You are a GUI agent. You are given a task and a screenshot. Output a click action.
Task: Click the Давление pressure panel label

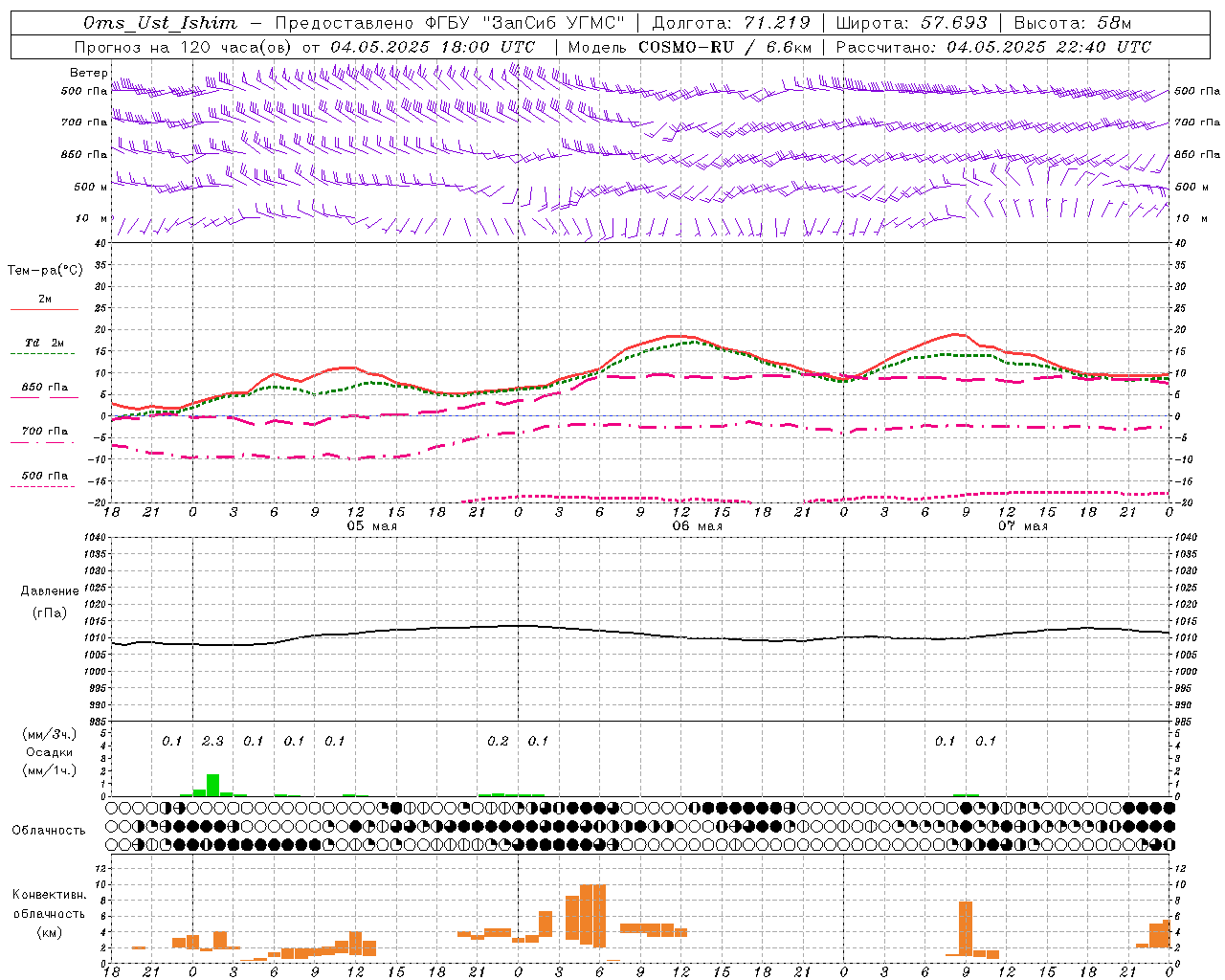50,591
